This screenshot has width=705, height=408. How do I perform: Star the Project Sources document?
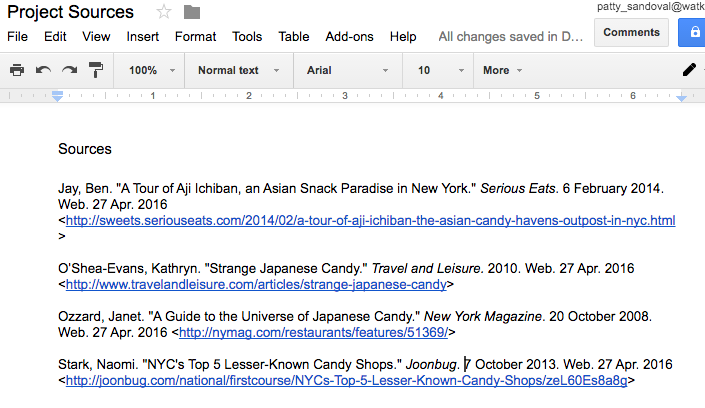[x=163, y=12]
